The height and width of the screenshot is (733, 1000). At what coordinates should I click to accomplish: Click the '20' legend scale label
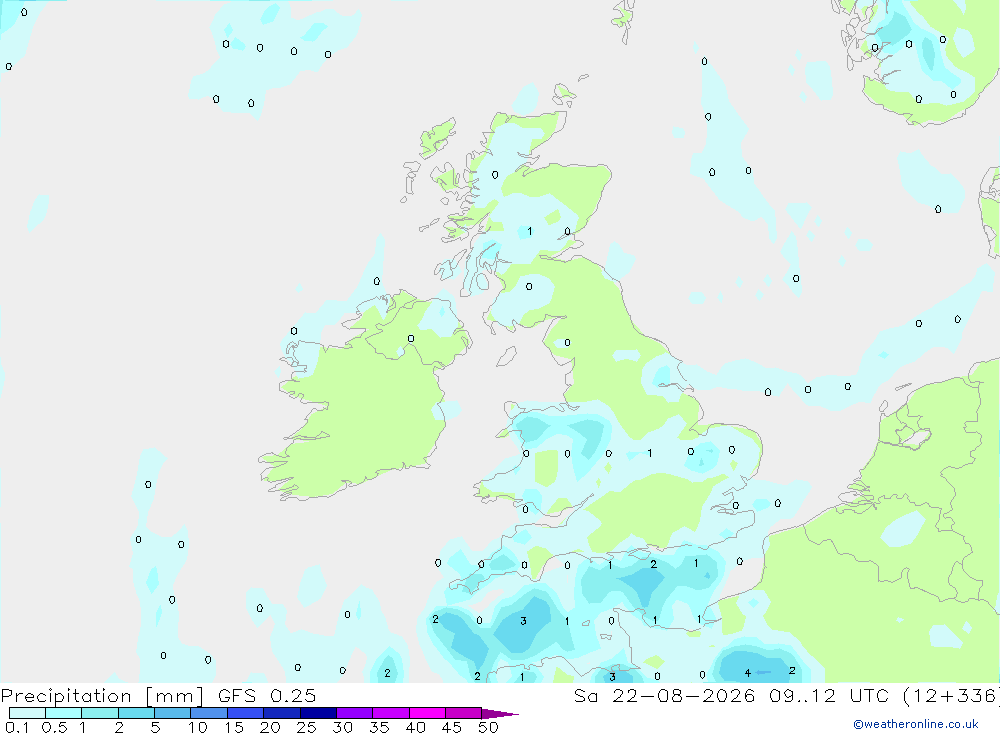(x=270, y=727)
